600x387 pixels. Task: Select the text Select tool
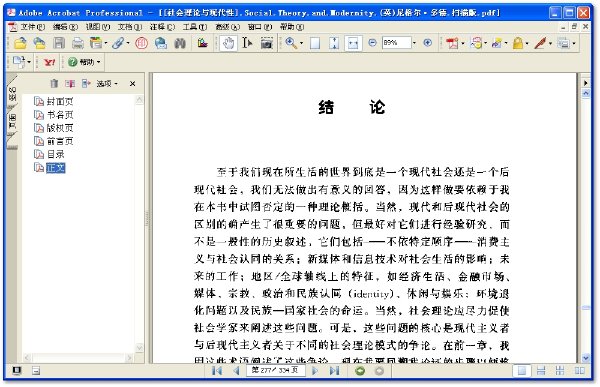[247, 43]
